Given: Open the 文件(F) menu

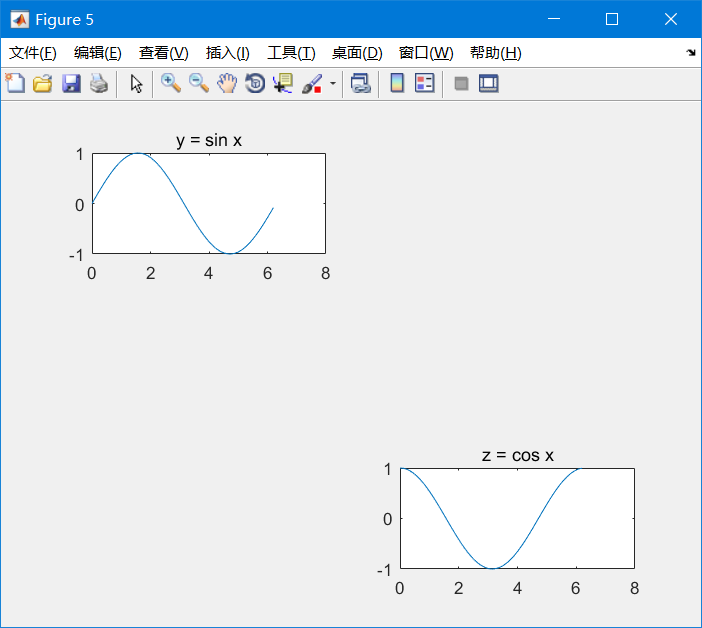Looking at the screenshot, I should click(33, 53).
